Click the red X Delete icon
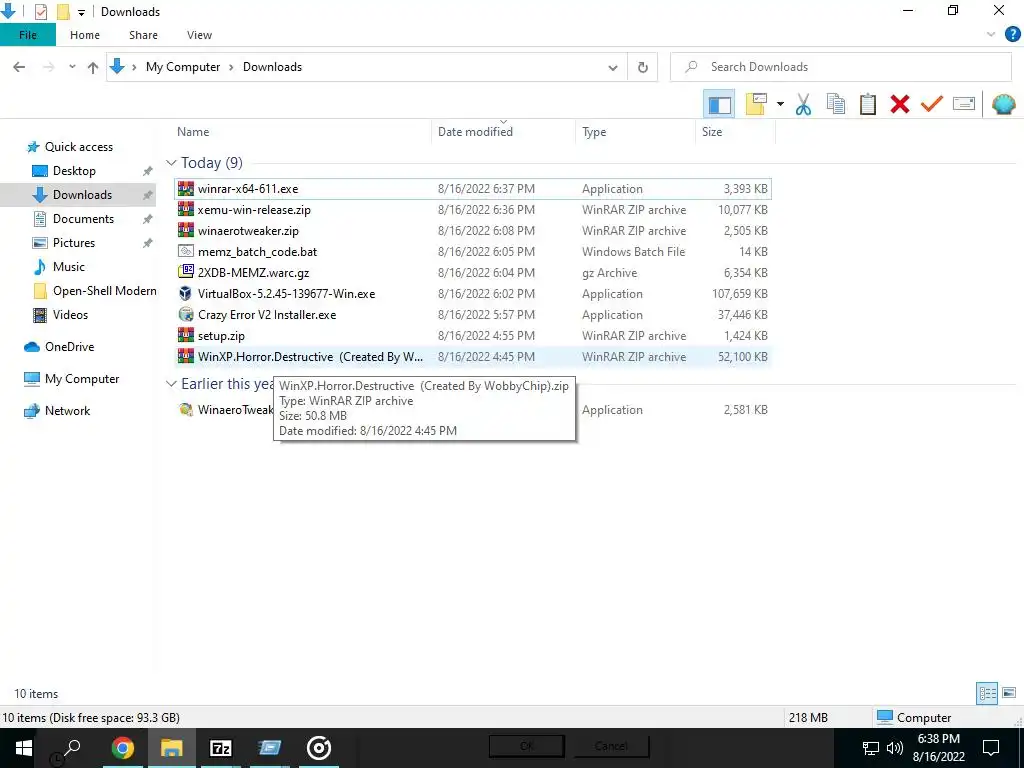 click(x=900, y=104)
